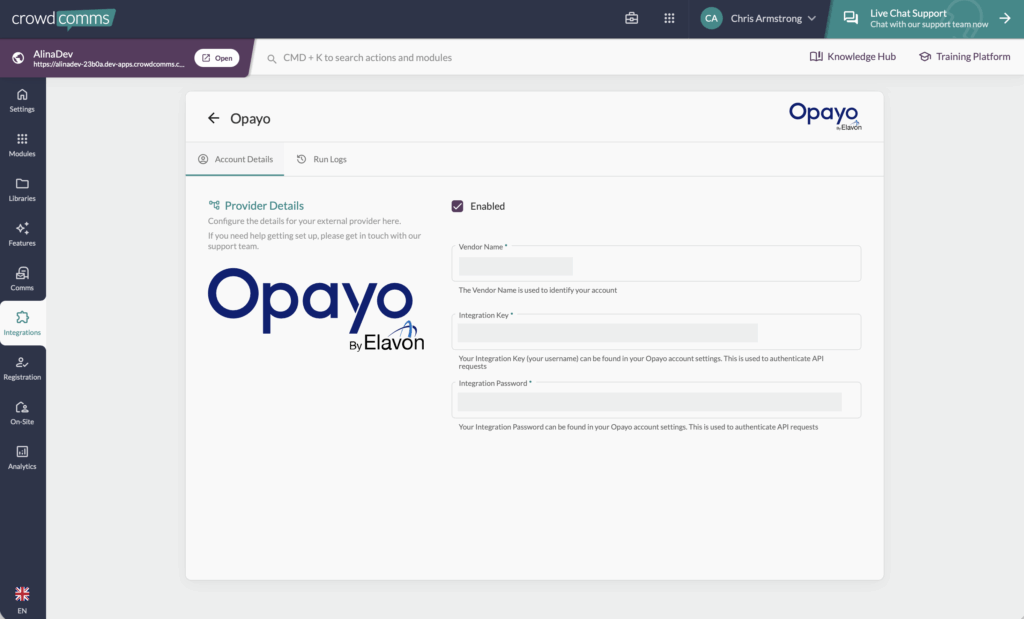Go back using arrow beside Opayo
The image size is (1024, 619).
click(213, 118)
